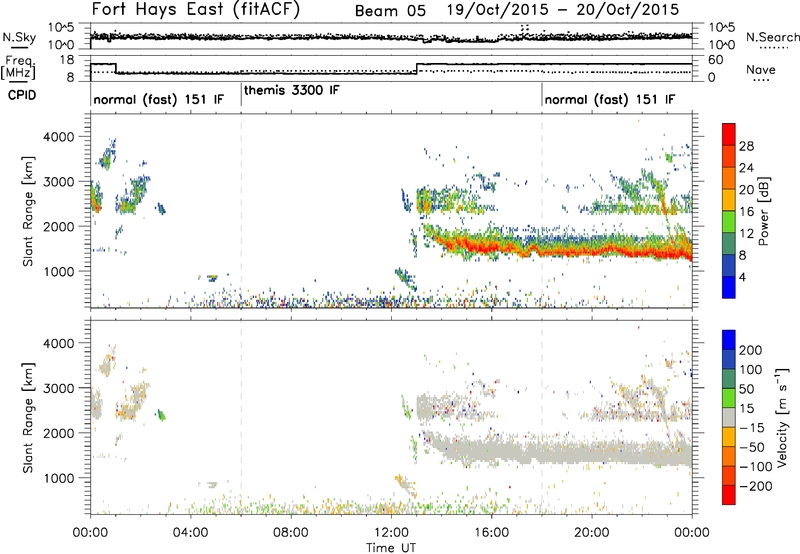The width and height of the screenshot is (800, 554).
Task: Click the date range '19/Oct/2015 – 20/Oct/2015'
Action: [563, 10]
